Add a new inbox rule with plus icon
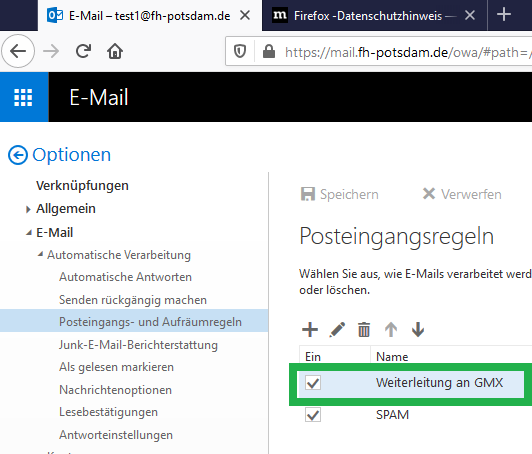532x454 pixels. (310, 329)
